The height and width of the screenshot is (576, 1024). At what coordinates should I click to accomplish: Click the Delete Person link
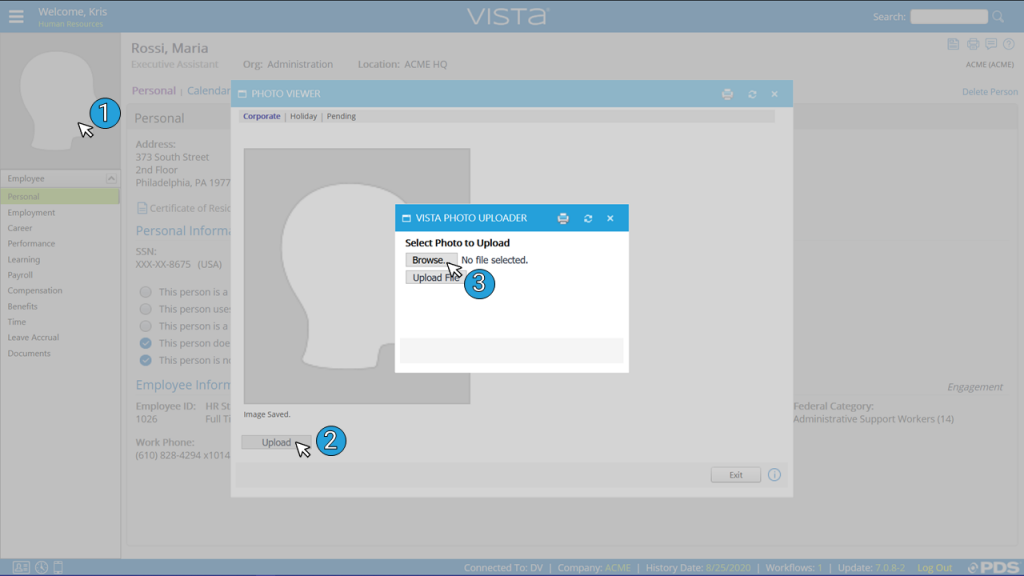pos(989,91)
